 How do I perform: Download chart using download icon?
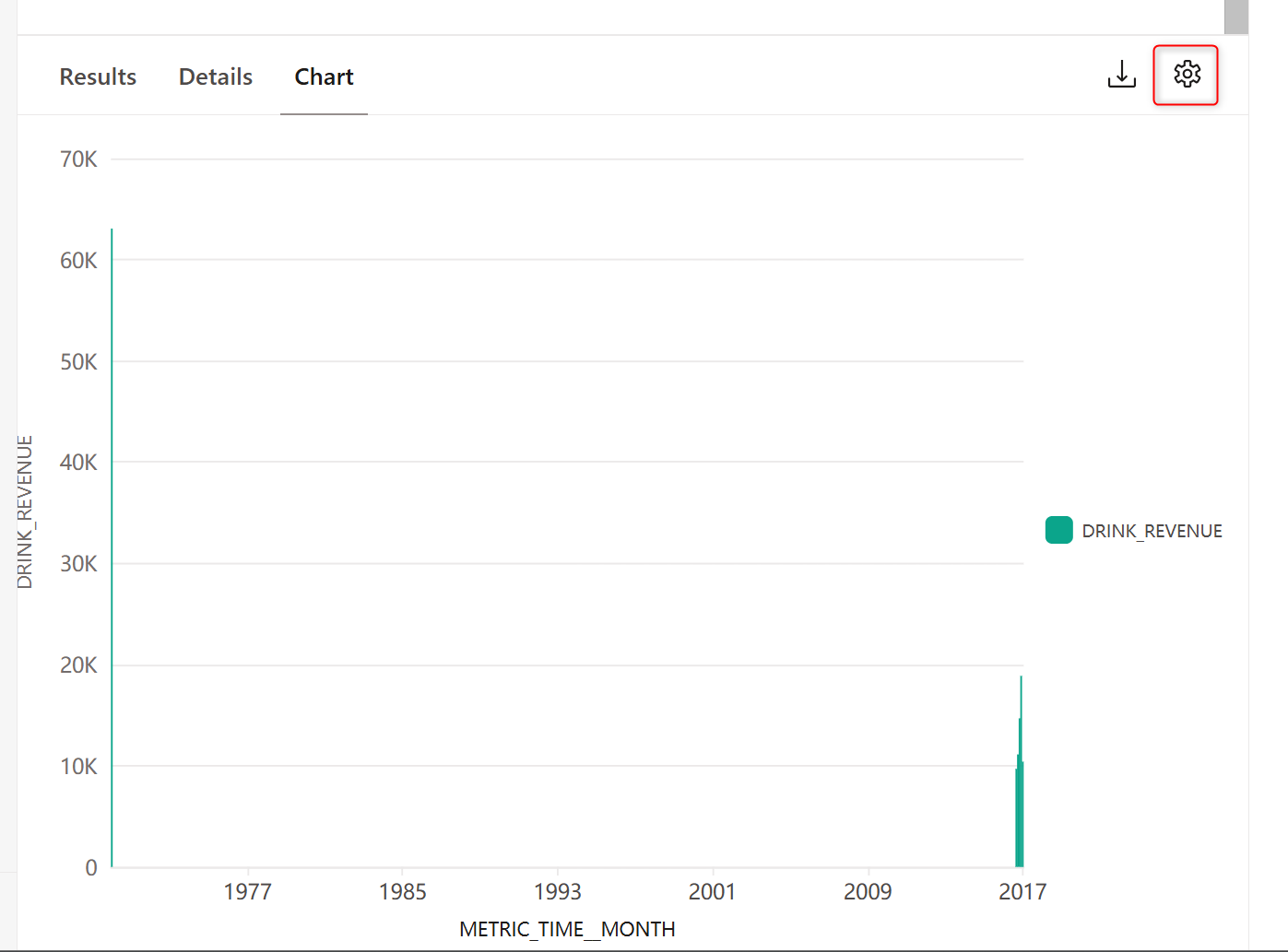[x=1121, y=75]
